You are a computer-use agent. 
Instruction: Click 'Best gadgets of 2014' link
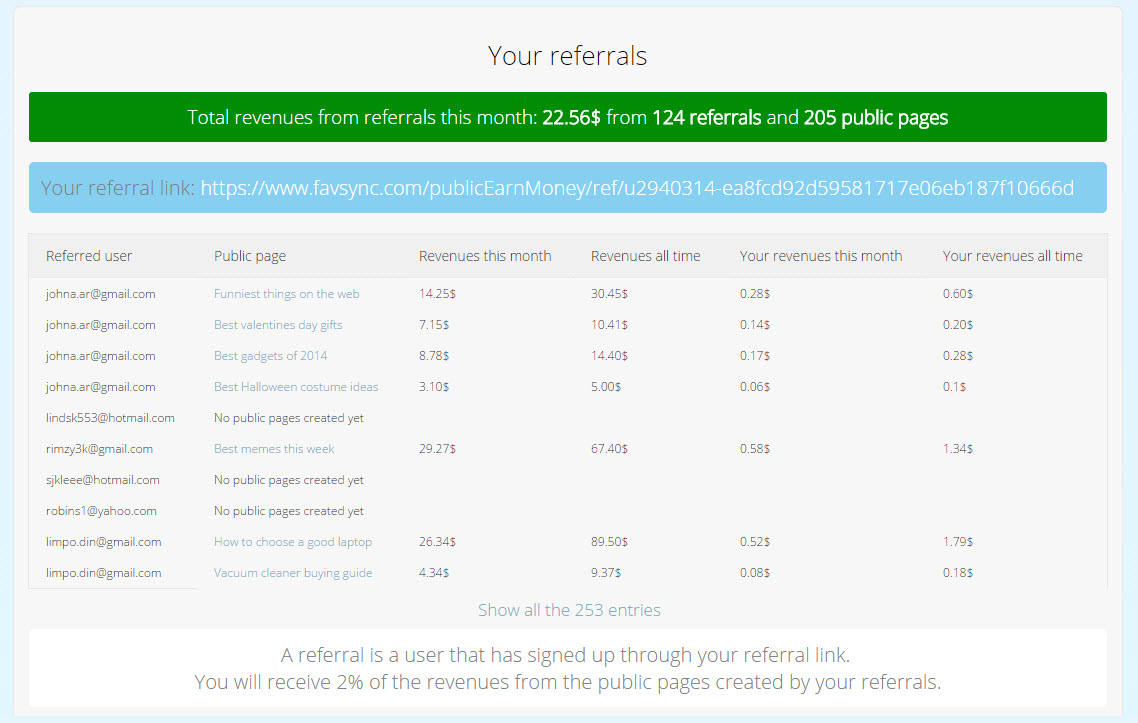(270, 356)
